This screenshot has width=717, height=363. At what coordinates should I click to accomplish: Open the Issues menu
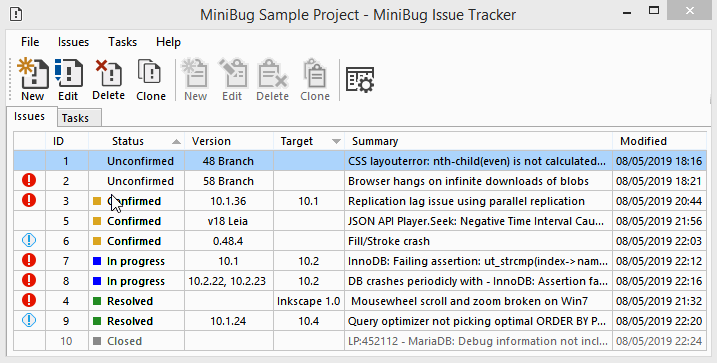click(x=73, y=42)
